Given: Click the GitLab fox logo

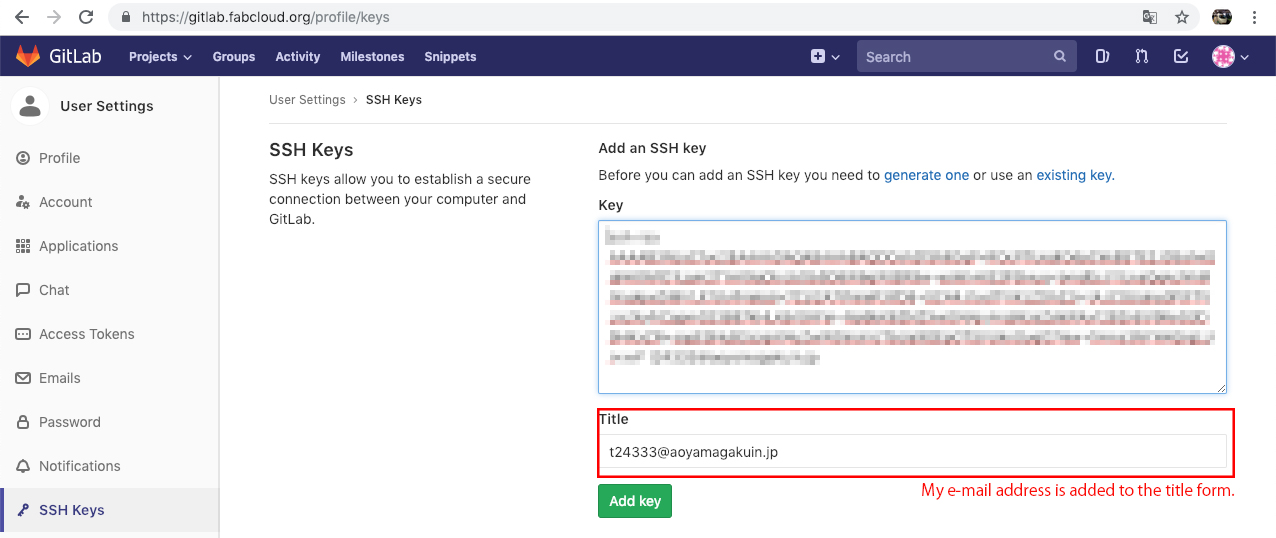Looking at the screenshot, I should coord(27,57).
